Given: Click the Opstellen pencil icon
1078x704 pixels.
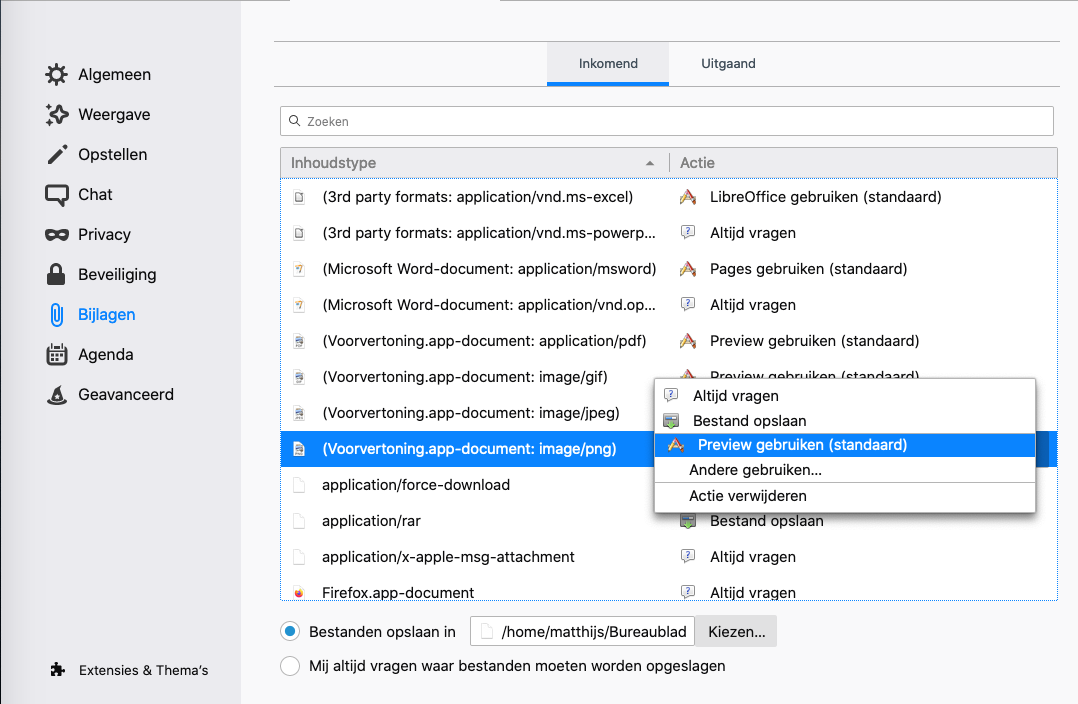Looking at the screenshot, I should [x=57, y=155].
